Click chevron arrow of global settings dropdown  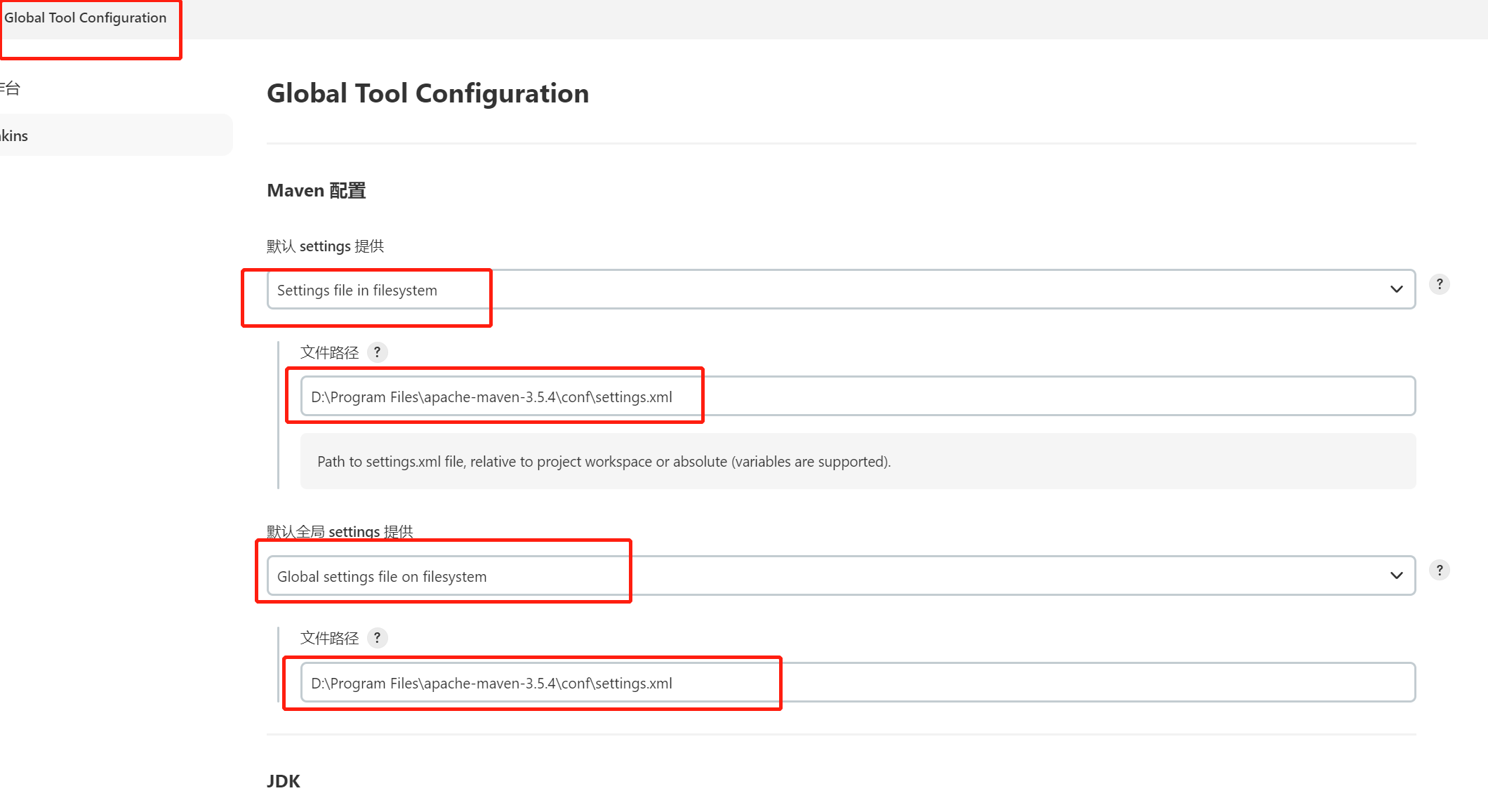[1396, 576]
